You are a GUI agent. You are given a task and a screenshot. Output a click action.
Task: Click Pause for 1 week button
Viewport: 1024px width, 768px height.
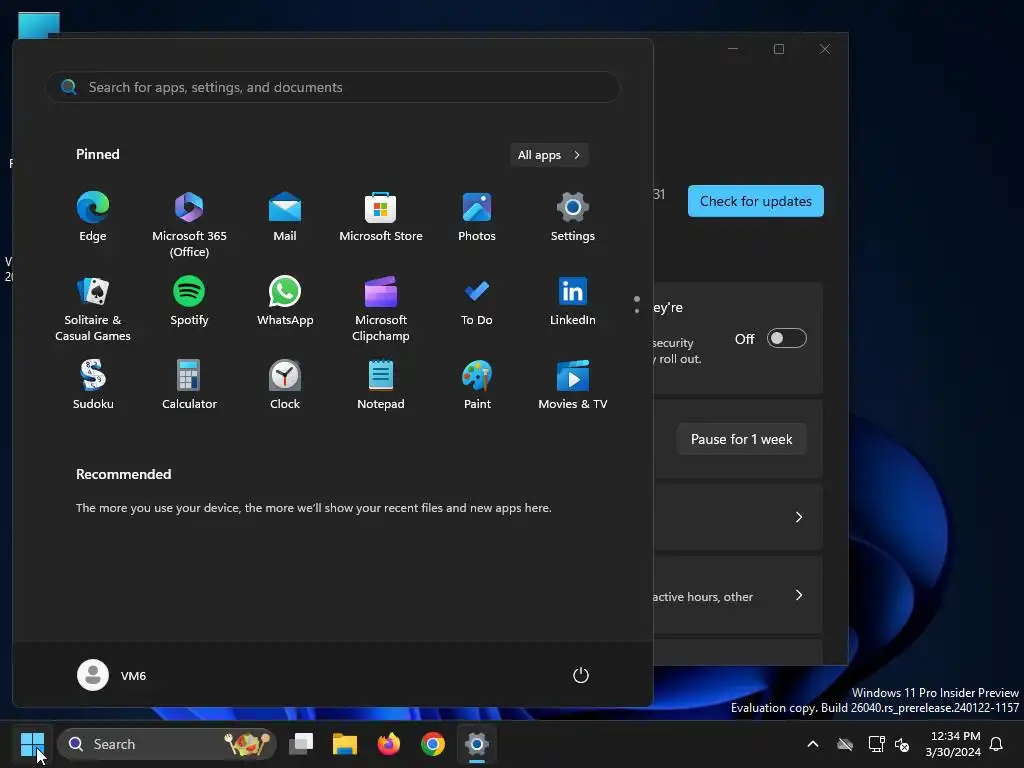pos(741,439)
